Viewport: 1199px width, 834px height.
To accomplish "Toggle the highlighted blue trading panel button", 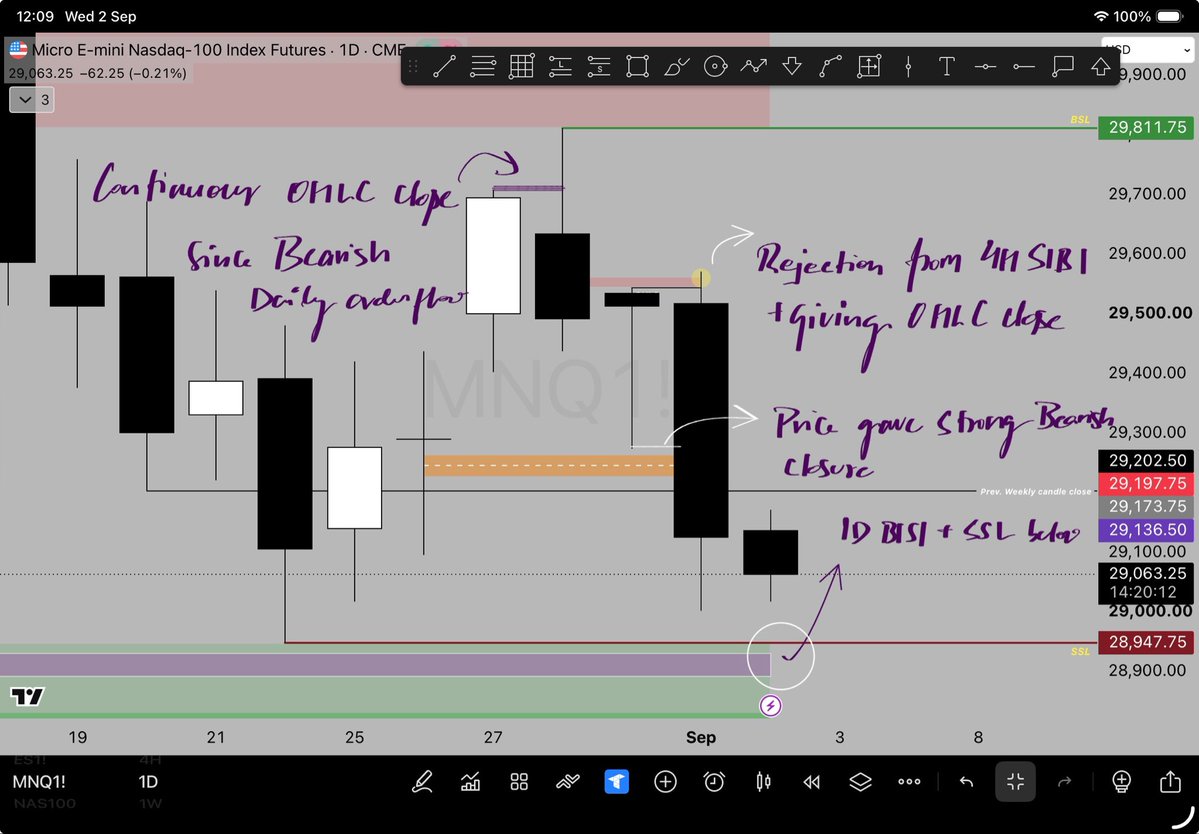I will point(616,781).
